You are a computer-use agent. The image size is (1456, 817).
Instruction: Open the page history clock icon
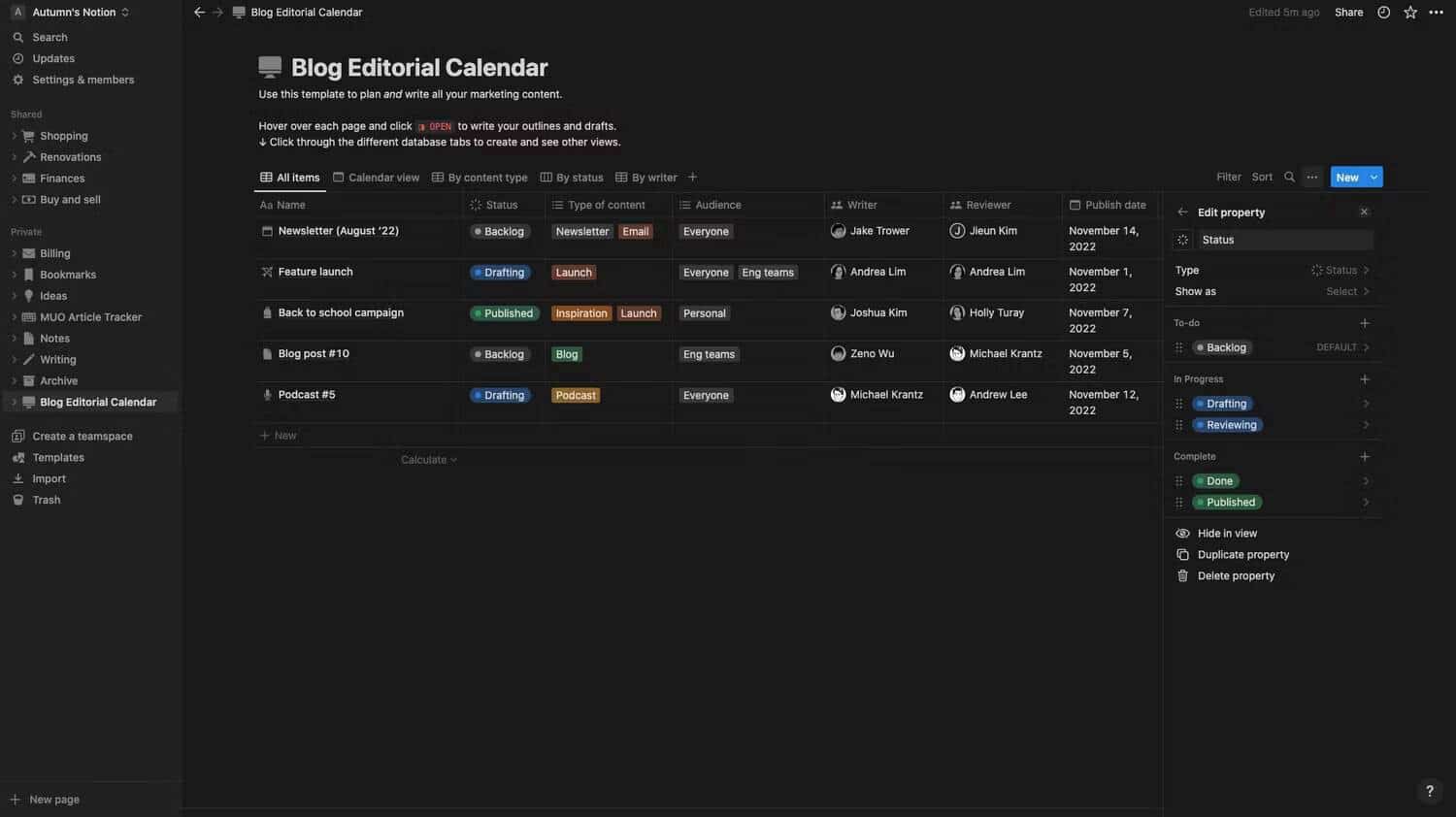pos(1383,13)
